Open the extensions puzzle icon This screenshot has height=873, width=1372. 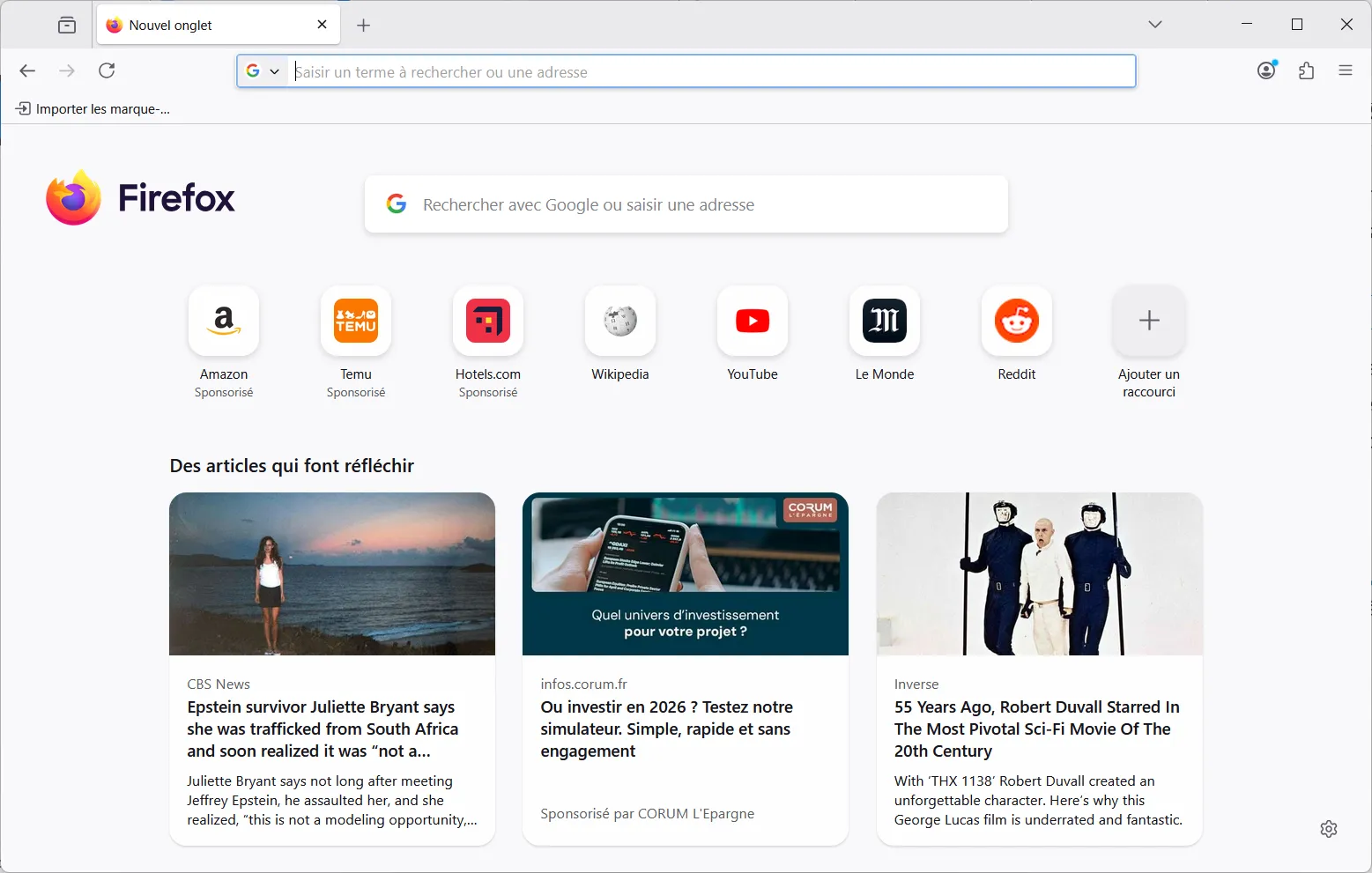pyautogui.click(x=1306, y=70)
